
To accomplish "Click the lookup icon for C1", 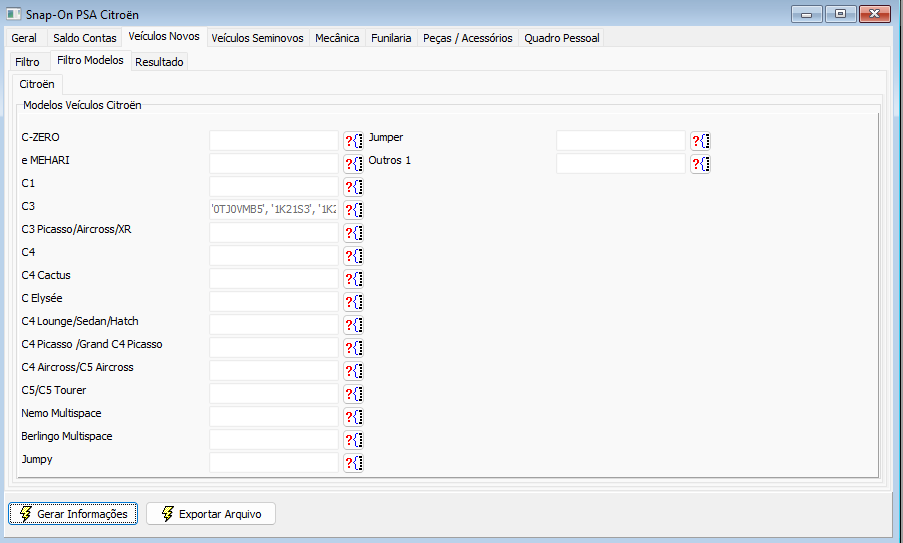I will pyautogui.click(x=354, y=187).
